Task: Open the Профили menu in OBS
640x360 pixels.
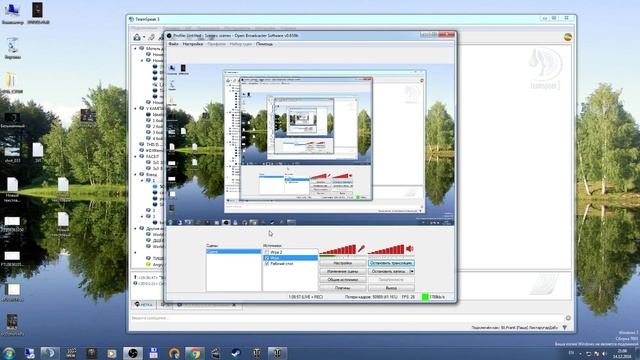Action: (x=216, y=44)
